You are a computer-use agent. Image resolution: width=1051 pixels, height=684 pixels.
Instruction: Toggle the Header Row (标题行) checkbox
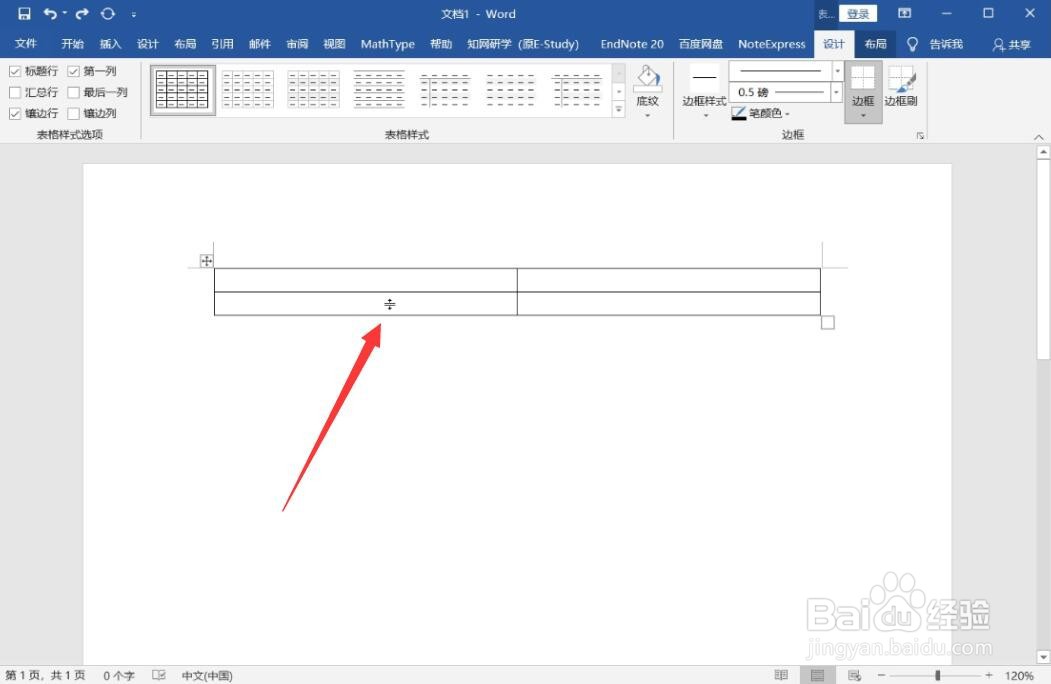[15, 70]
